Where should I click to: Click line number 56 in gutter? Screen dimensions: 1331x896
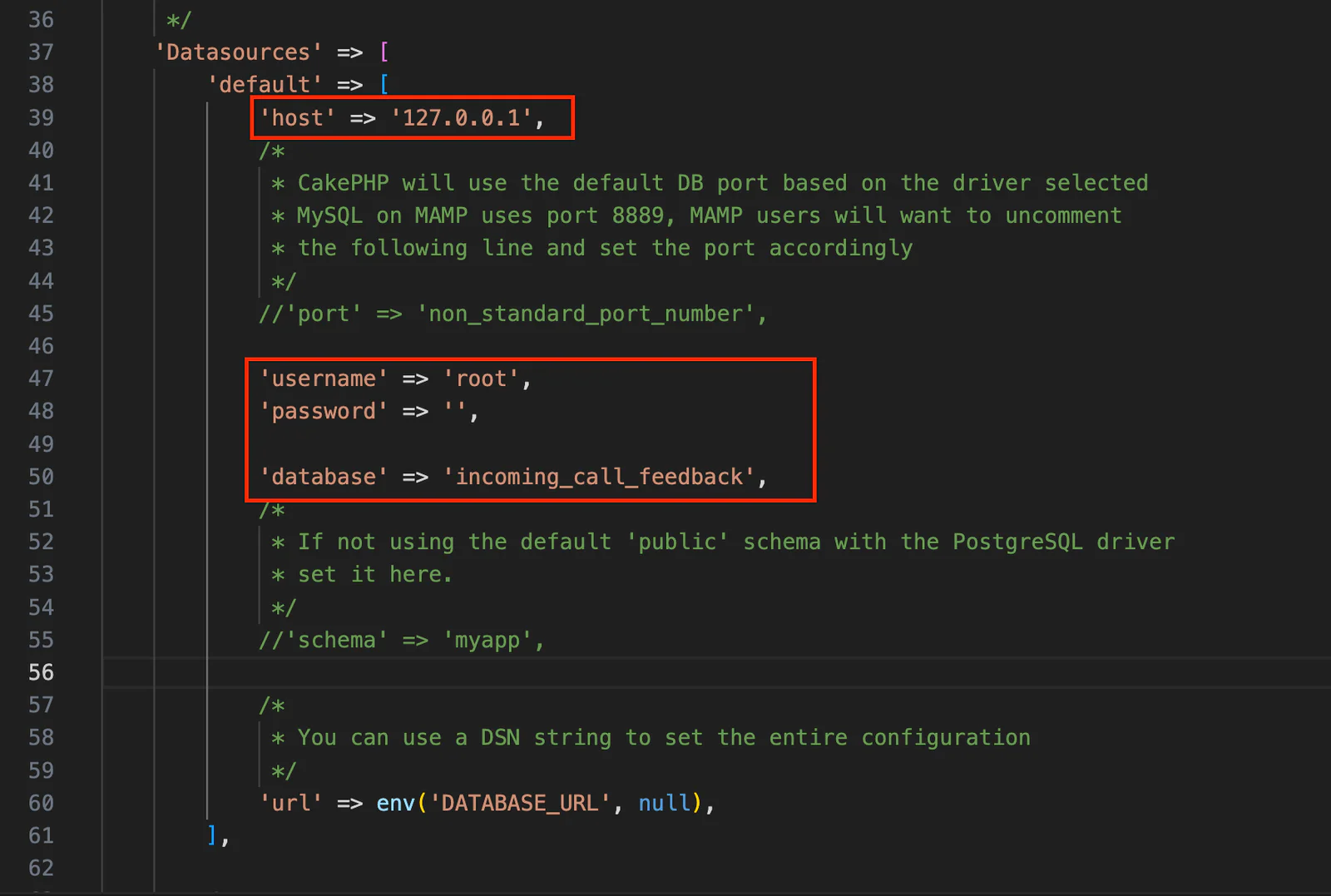pos(41,672)
